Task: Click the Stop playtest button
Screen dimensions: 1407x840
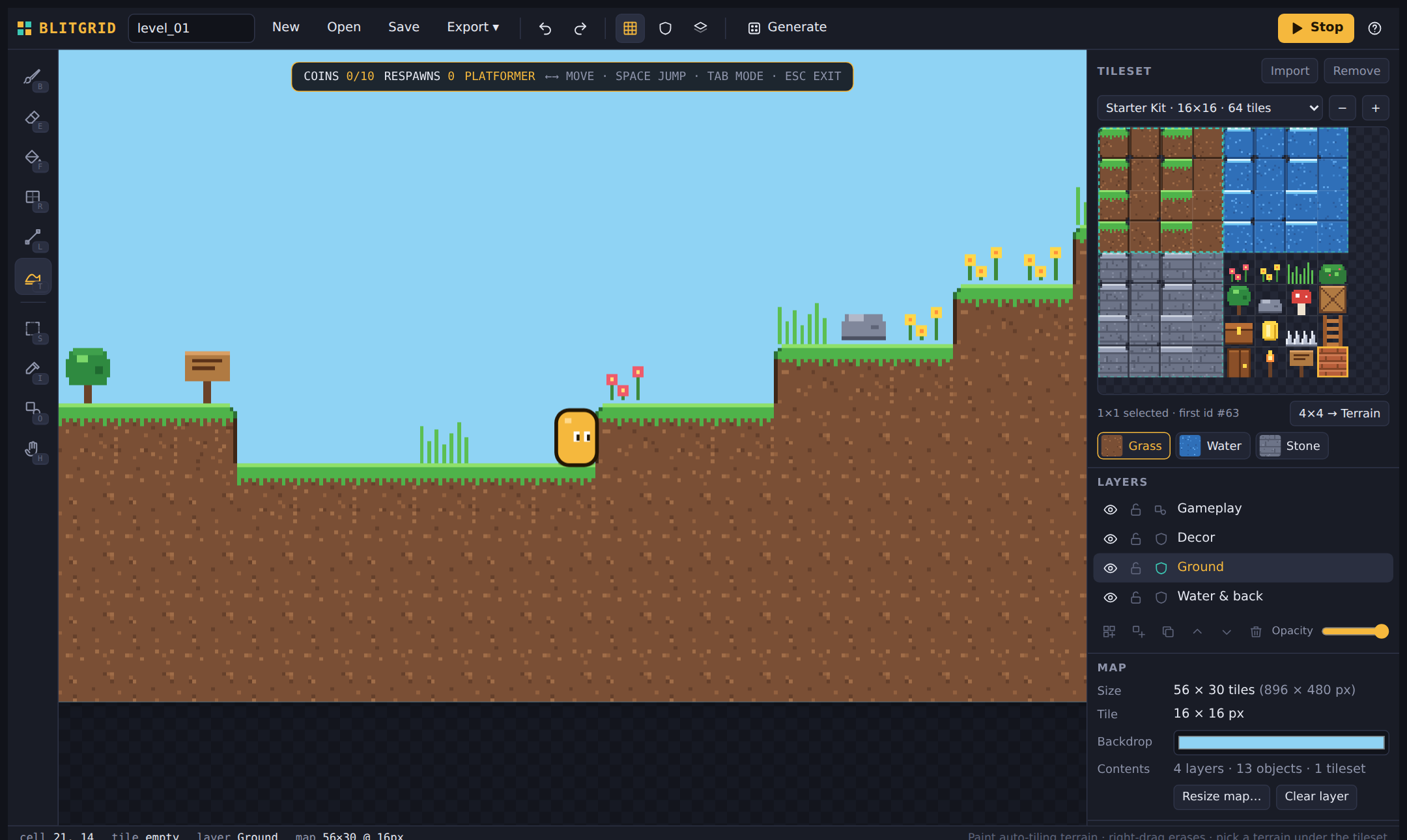Action: (1316, 28)
